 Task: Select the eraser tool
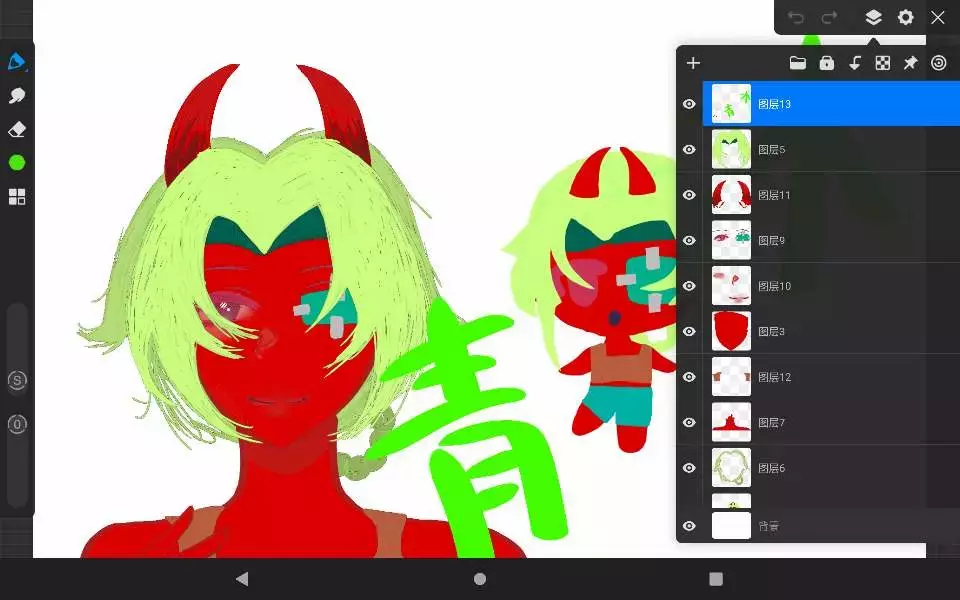click(17, 130)
